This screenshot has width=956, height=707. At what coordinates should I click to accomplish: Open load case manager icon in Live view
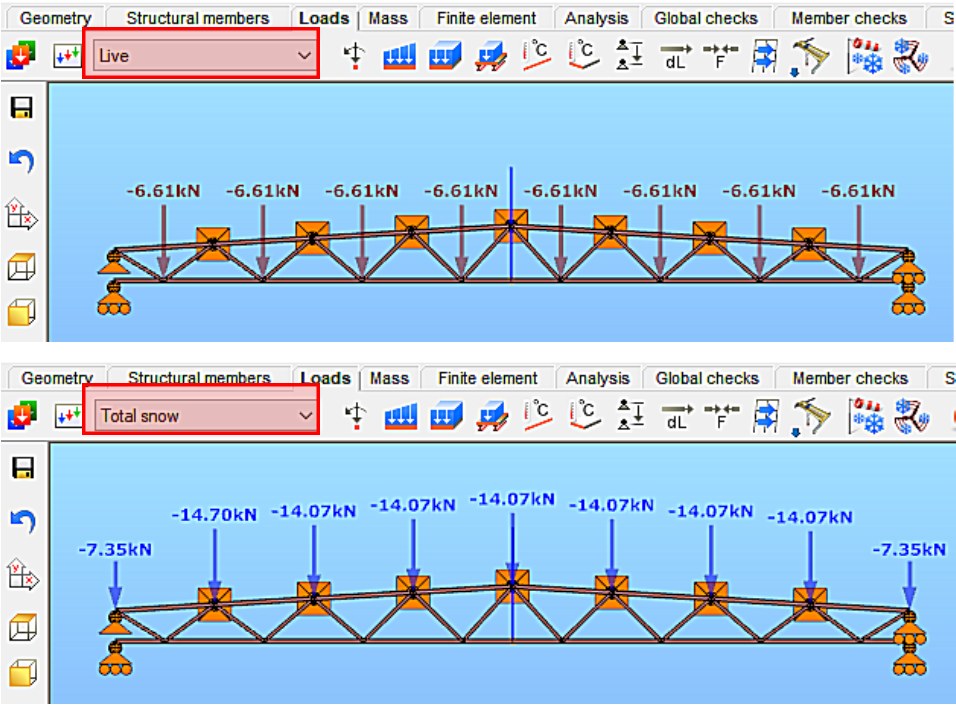point(21,55)
